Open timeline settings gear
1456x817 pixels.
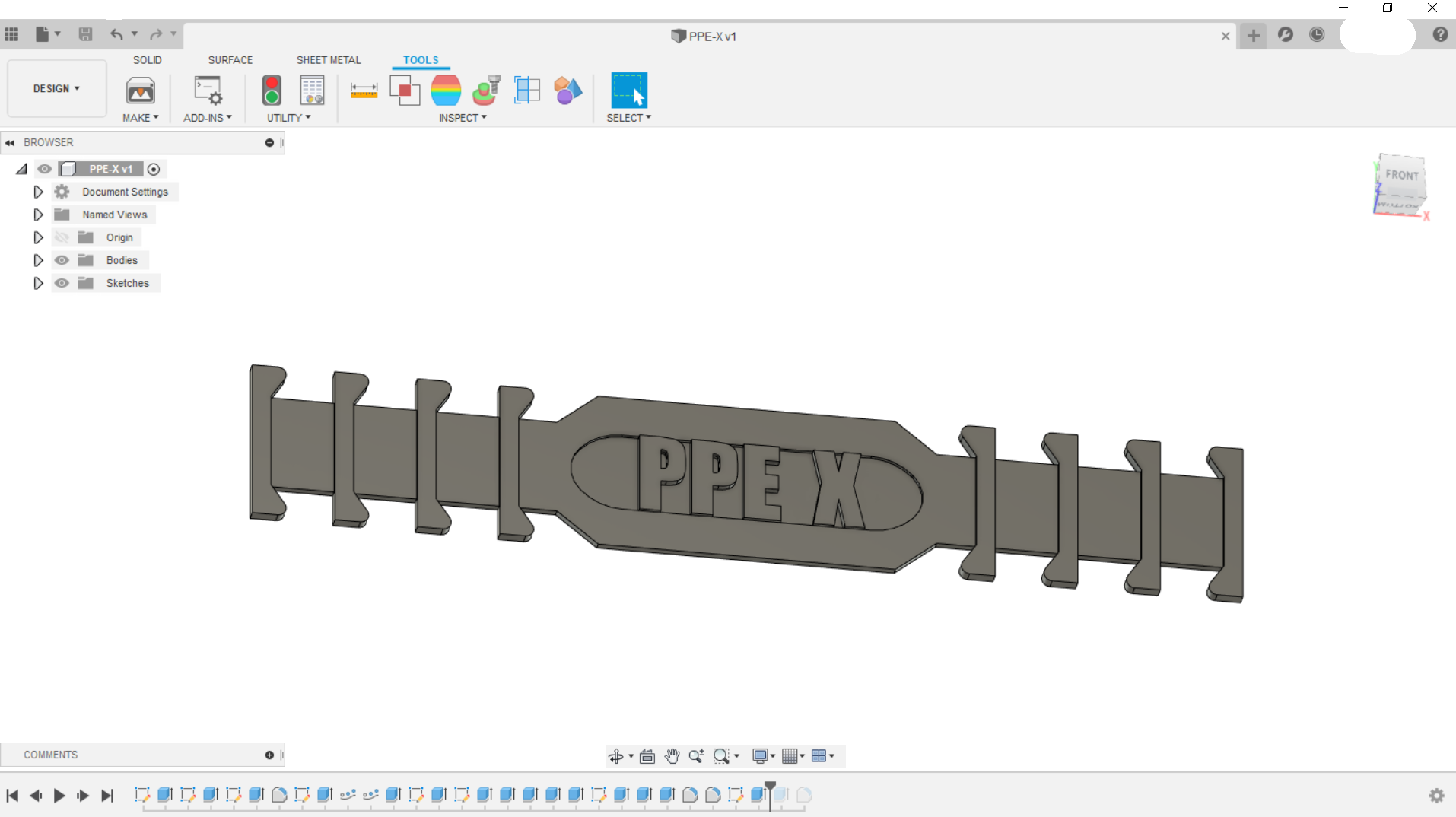1436,796
